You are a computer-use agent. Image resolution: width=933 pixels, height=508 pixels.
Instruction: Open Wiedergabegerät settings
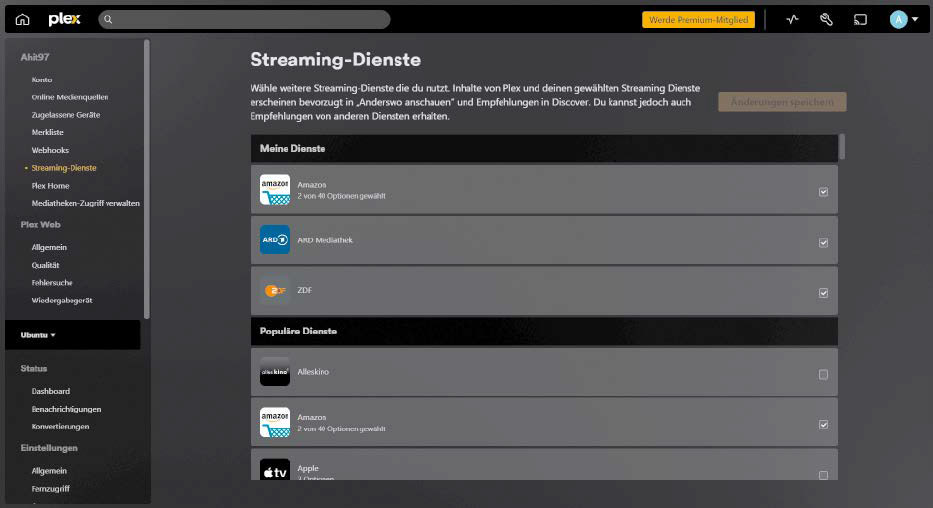pyautogui.click(x=62, y=300)
